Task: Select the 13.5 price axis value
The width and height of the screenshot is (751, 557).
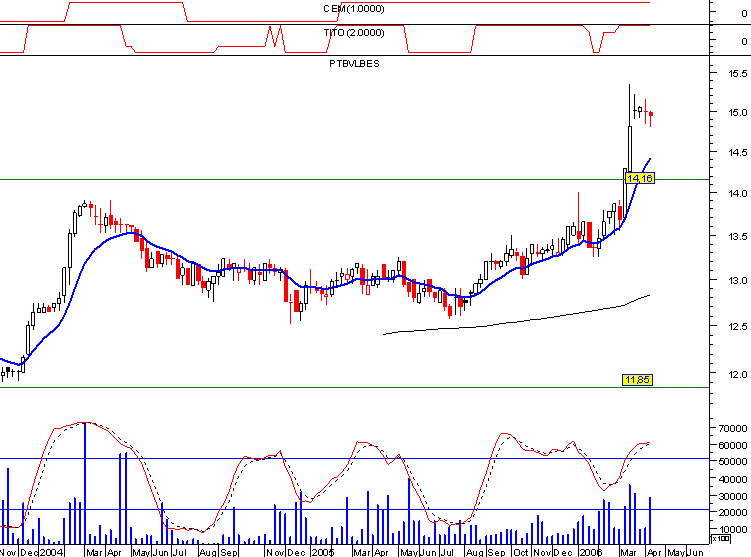Action: click(x=738, y=236)
